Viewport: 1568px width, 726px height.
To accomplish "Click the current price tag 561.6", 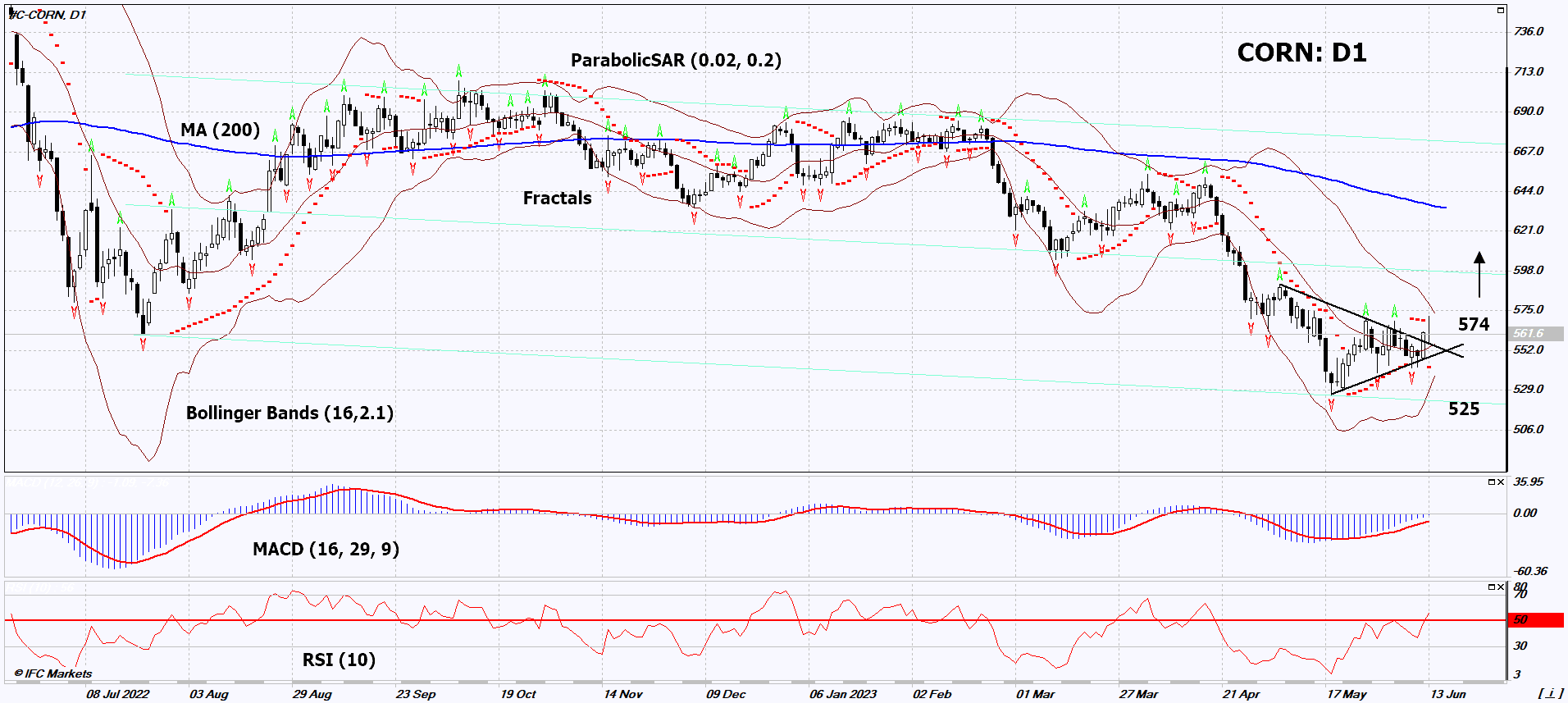I will (1535, 334).
